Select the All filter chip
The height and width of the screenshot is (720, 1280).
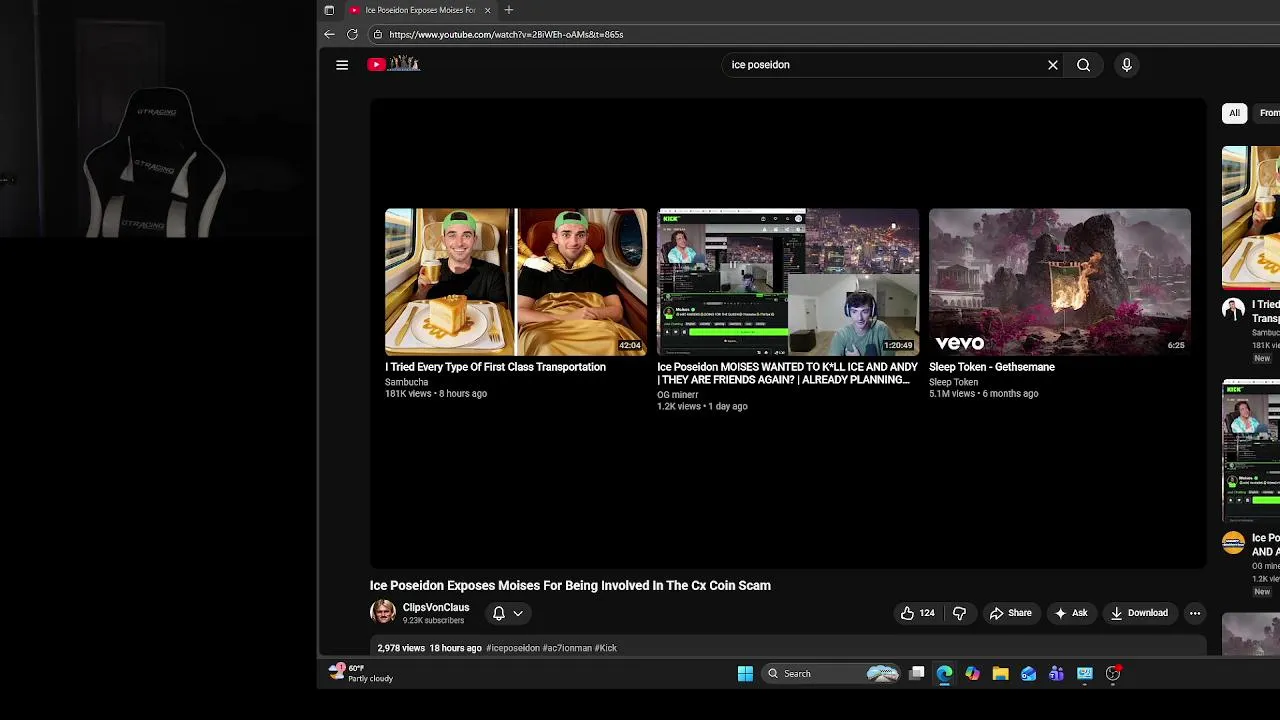pyautogui.click(x=1234, y=113)
